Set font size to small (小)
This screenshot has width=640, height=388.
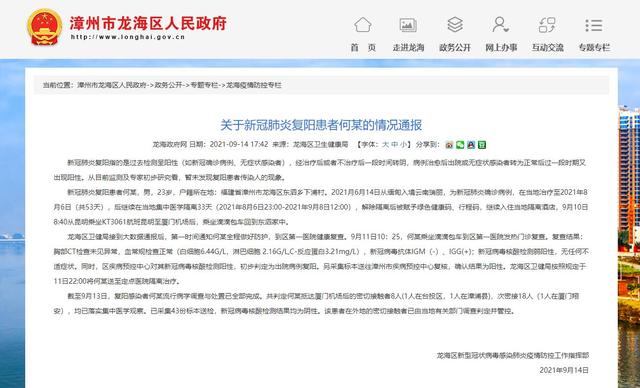click(x=403, y=144)
